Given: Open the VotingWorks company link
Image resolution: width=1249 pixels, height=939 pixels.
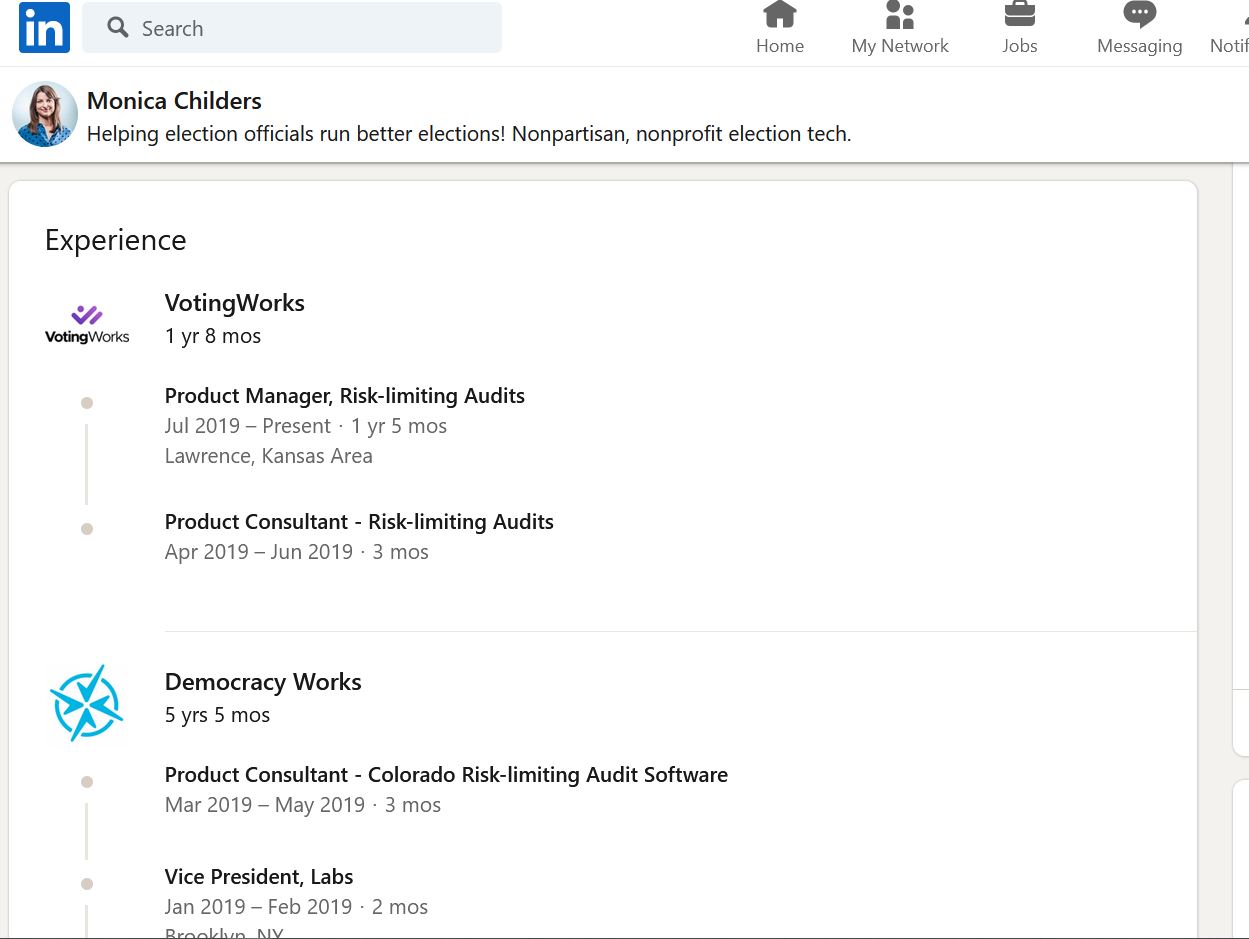Looking at the screenshot, I should 235,303.
